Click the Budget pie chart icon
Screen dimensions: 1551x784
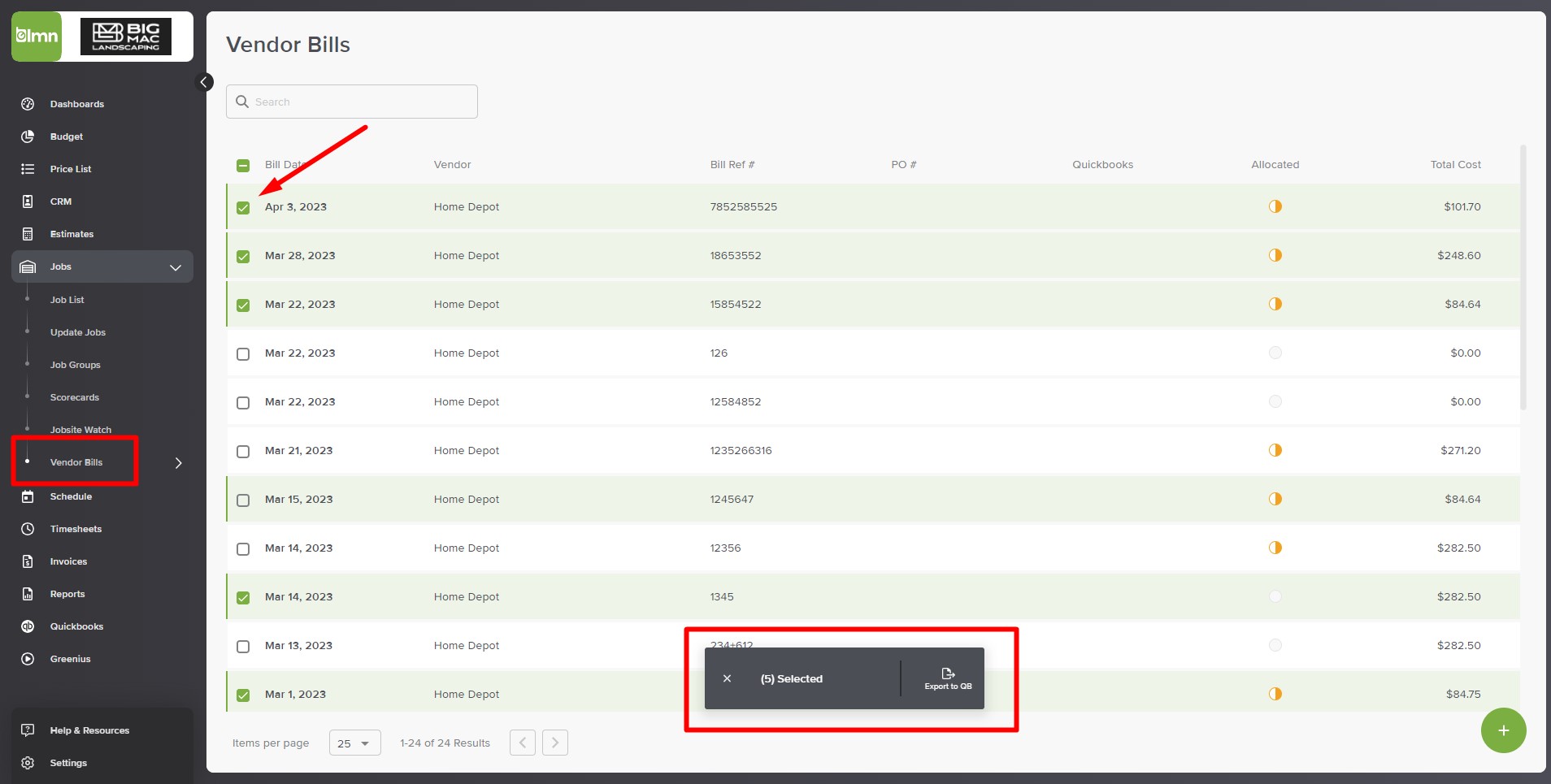coord(28,136)
